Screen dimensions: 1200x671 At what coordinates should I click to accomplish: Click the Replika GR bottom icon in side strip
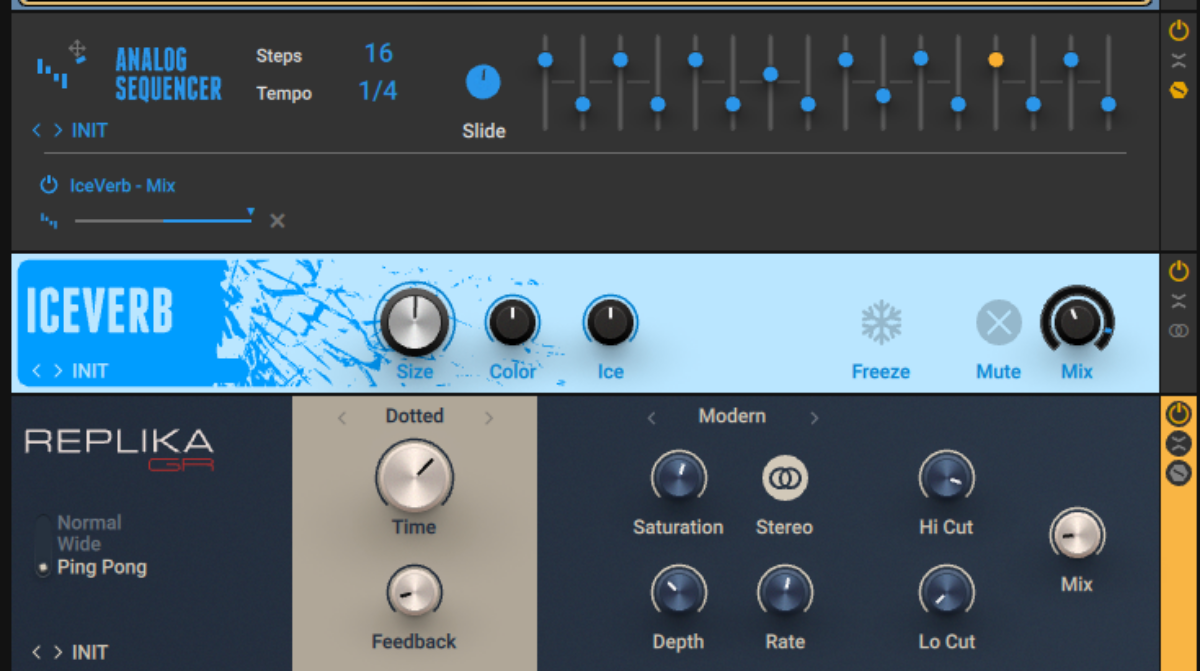(x=1179, y=473)
